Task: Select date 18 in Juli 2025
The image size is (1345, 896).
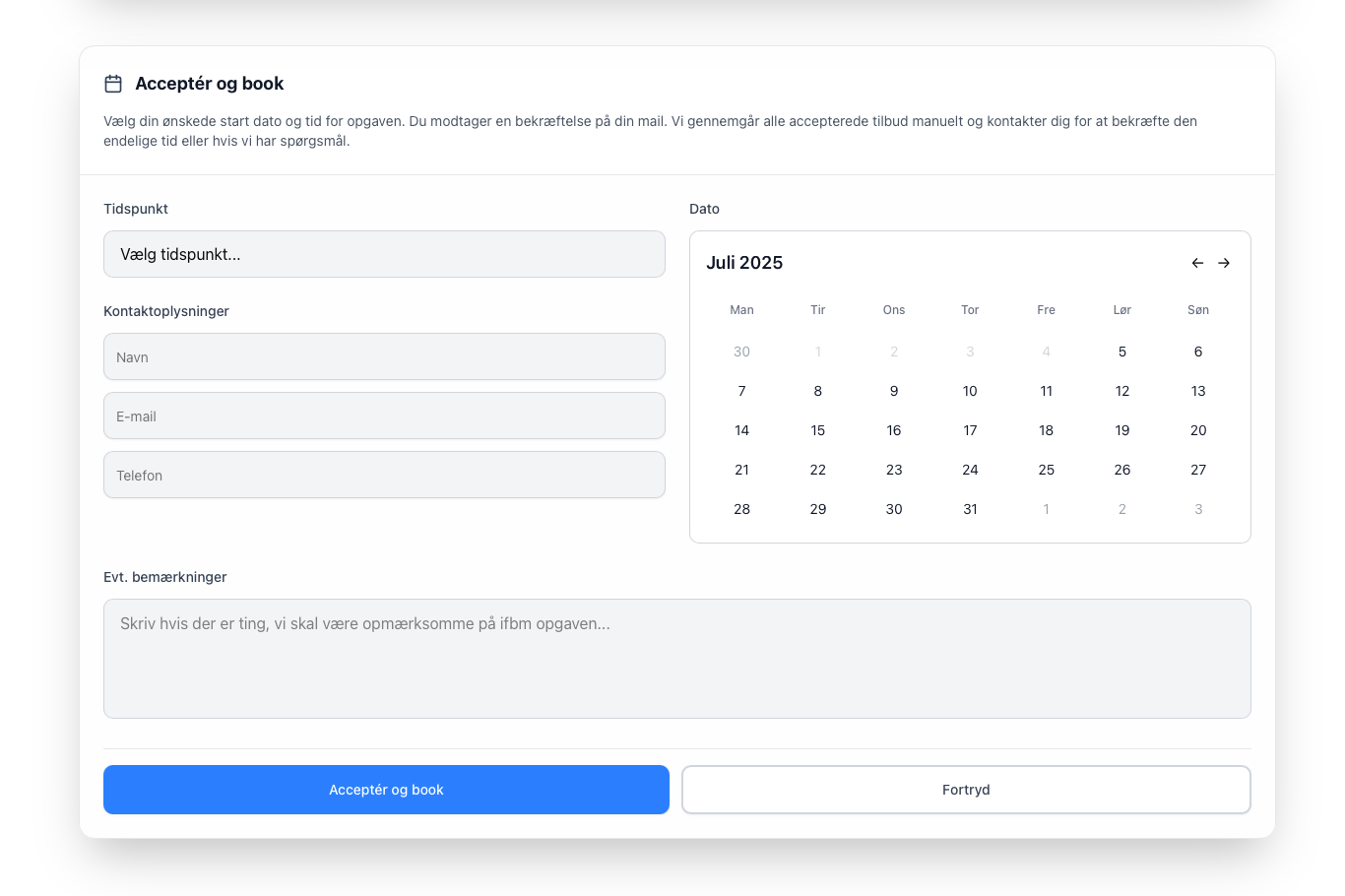Action: (x=1046, y=430)
